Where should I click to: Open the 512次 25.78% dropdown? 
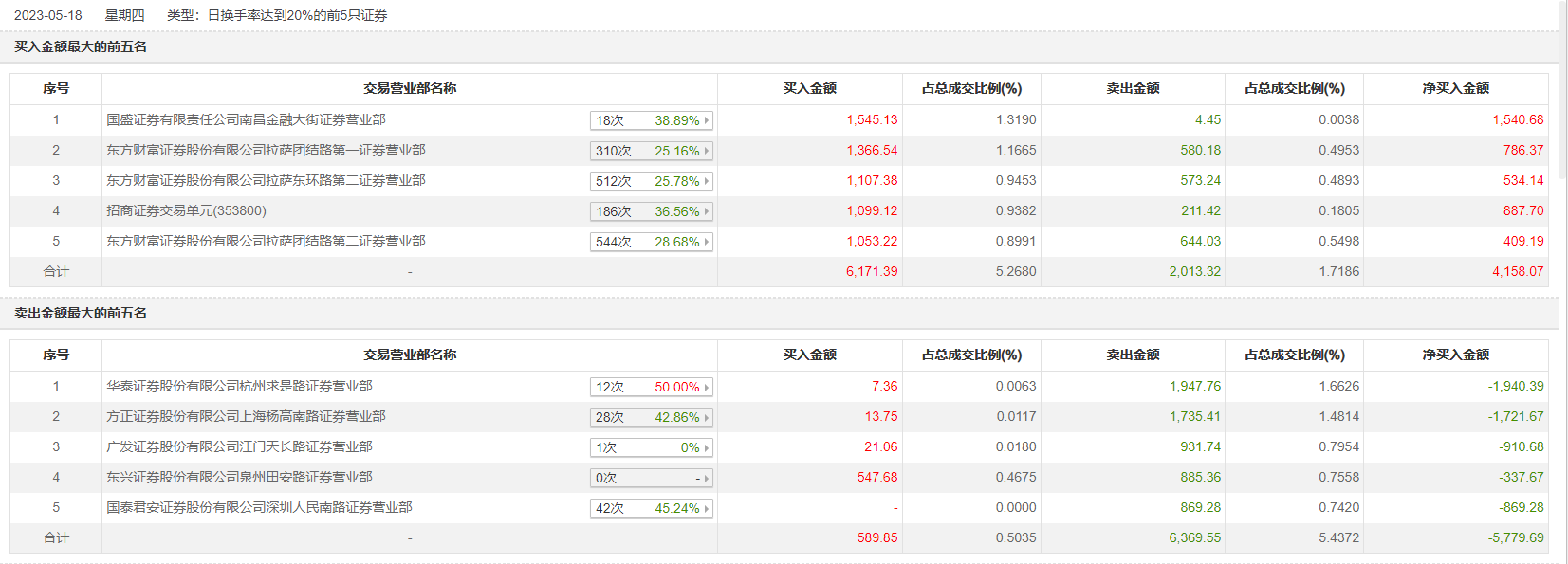point(651,181)
